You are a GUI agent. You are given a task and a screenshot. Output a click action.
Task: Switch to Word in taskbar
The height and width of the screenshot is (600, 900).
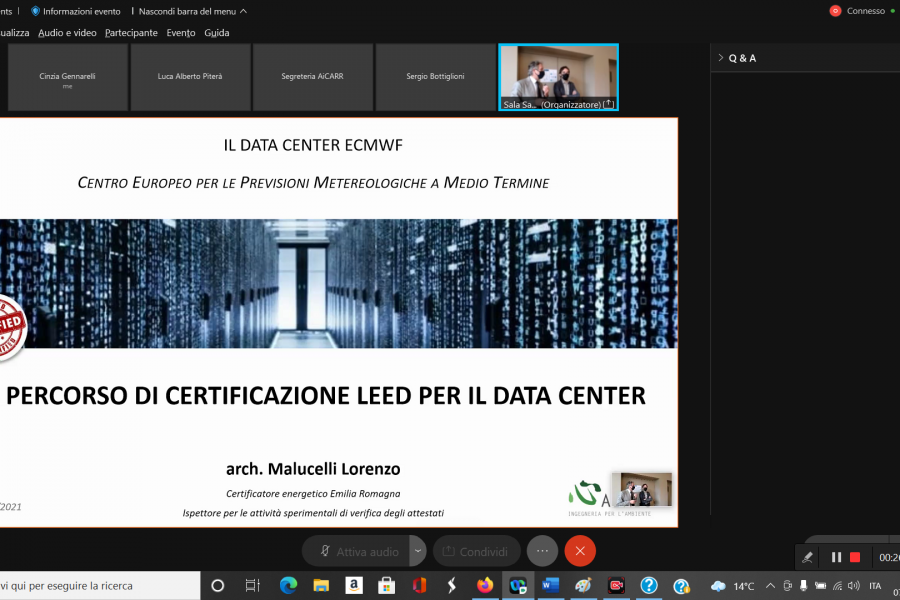(x=550, y=586)
